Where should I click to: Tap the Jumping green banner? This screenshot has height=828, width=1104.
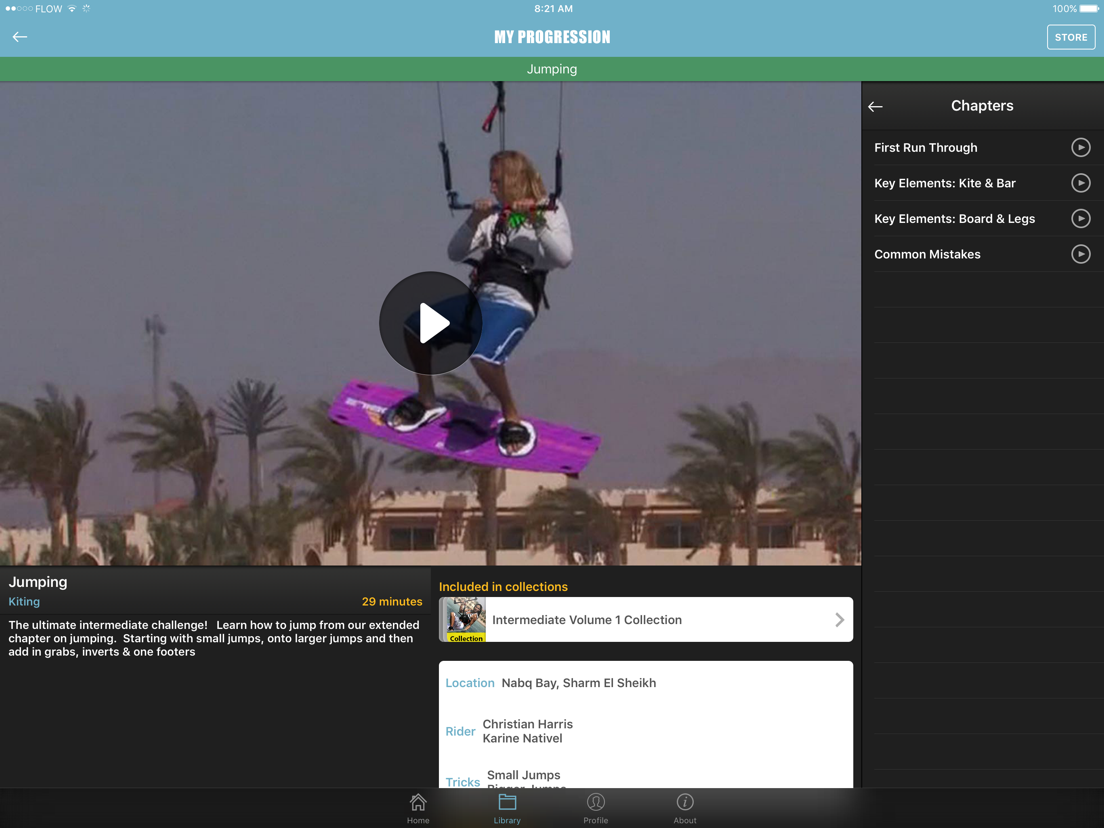pos(552,69)
